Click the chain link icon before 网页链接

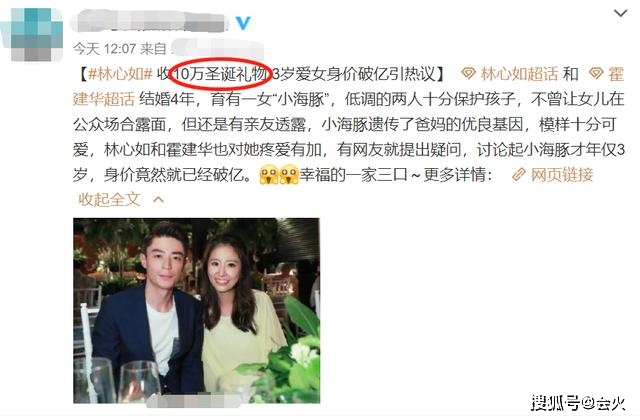519,175
